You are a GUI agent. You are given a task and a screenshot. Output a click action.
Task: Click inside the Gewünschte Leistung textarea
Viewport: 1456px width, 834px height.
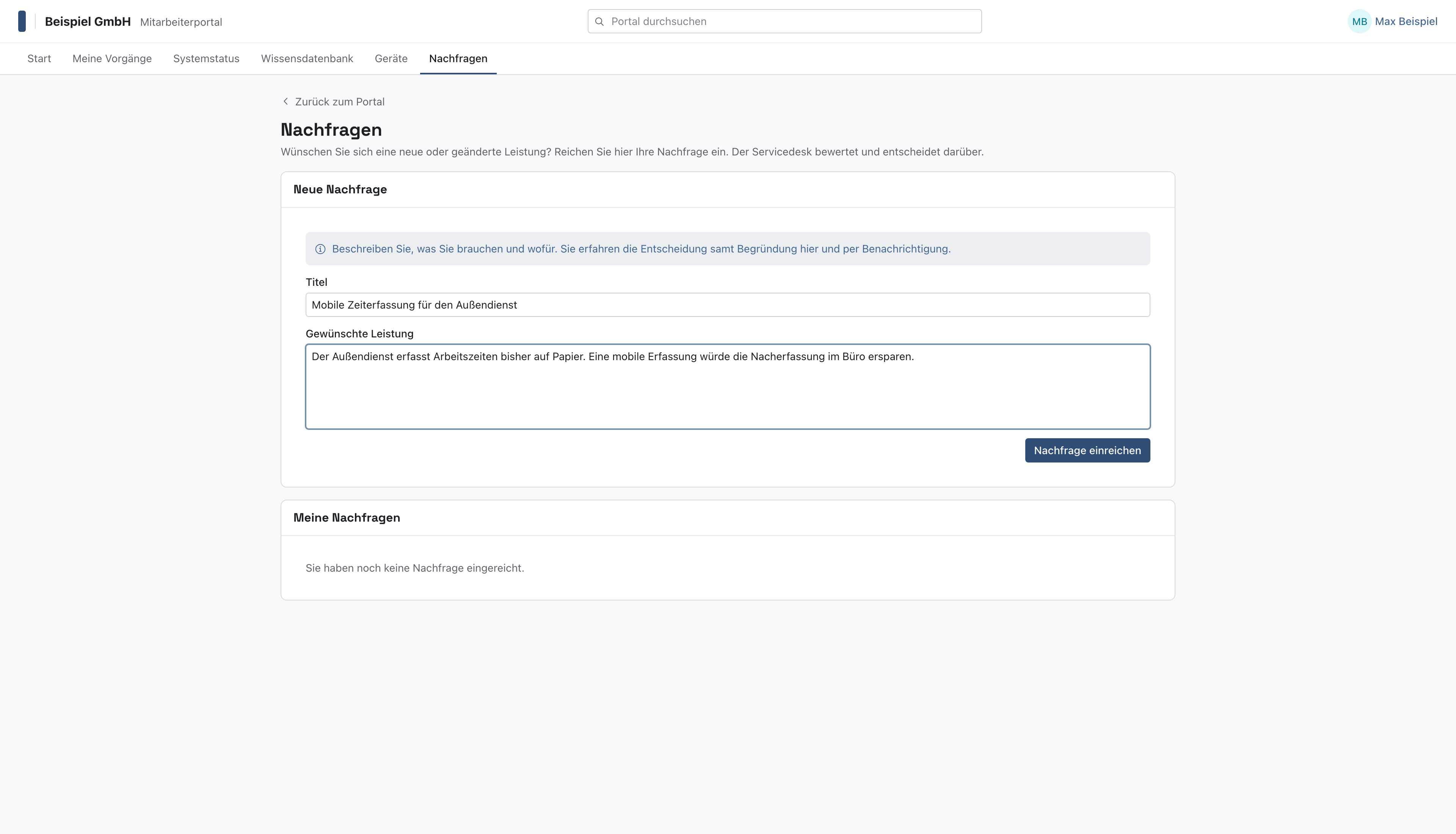(727, 387)
